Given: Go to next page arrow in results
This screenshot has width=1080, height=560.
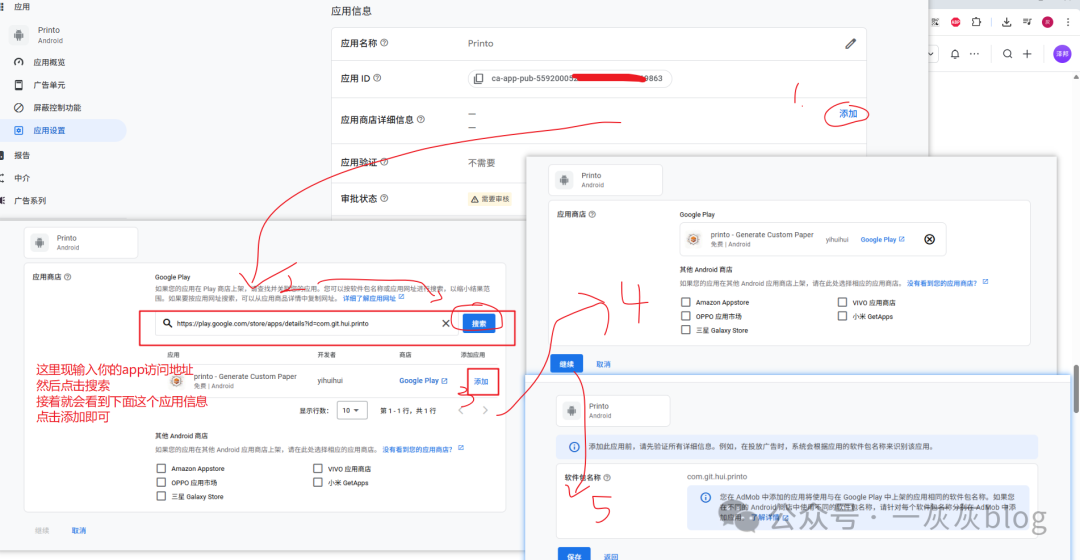Looking at the screenshot, I should [x=485, y=411].
